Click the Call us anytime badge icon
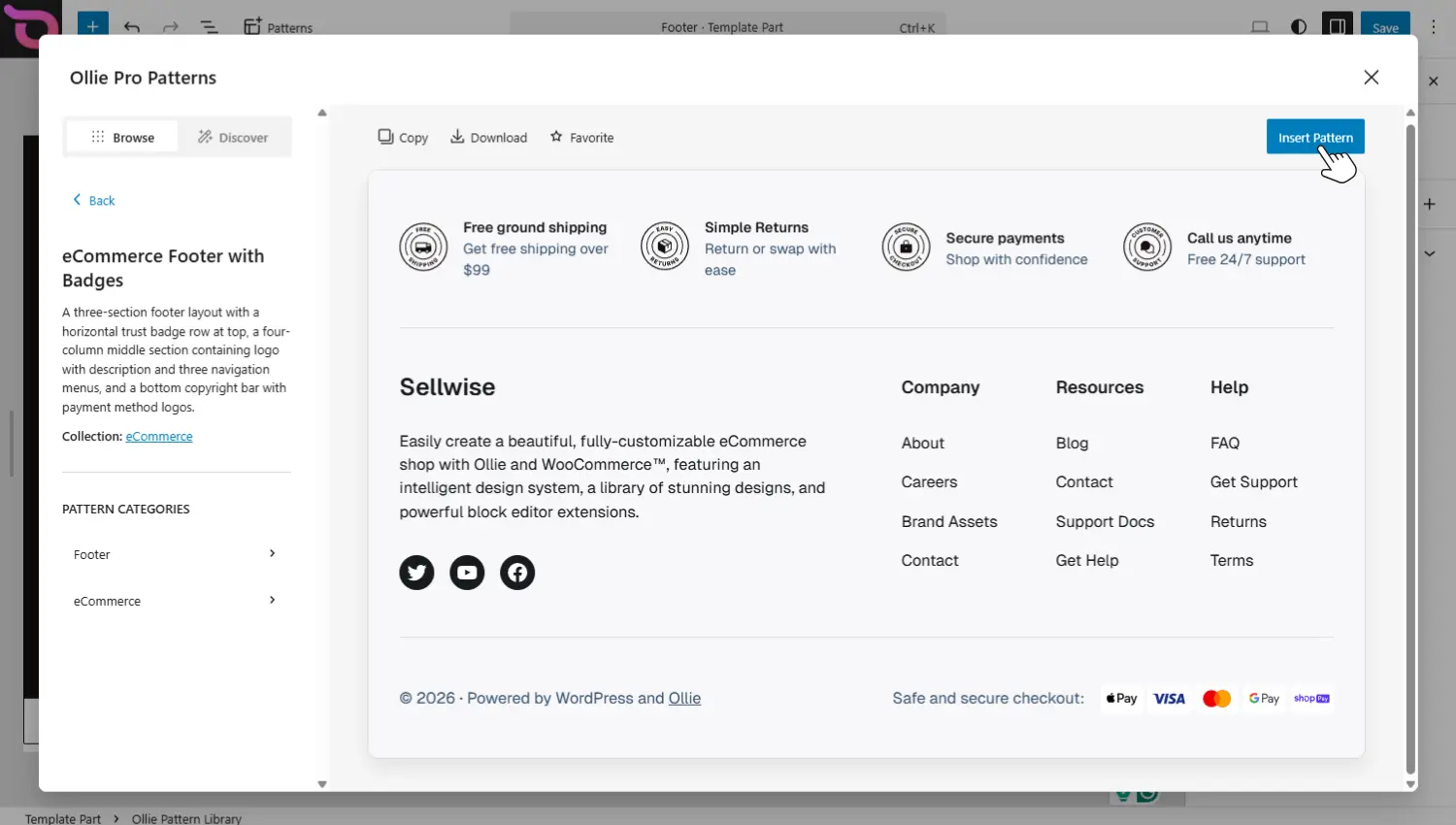 (x=1147, y=247)
